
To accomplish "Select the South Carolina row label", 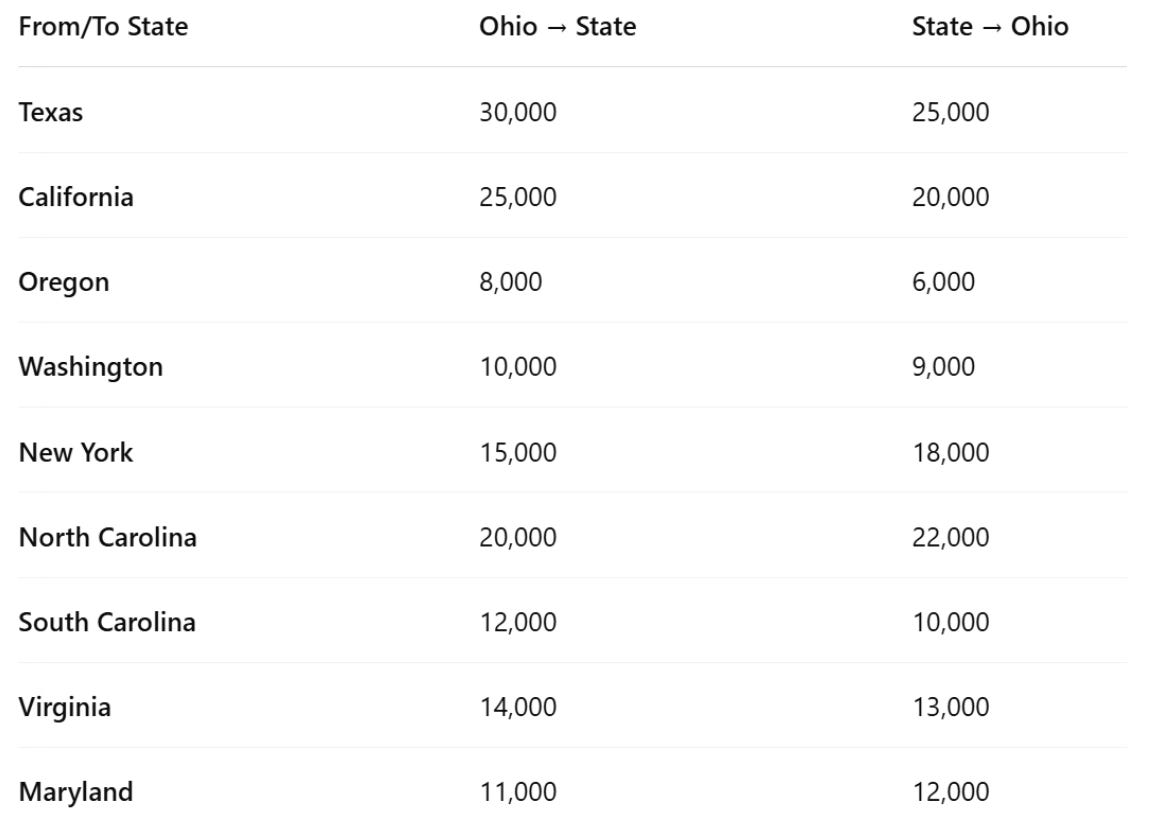I will (107, 622).
